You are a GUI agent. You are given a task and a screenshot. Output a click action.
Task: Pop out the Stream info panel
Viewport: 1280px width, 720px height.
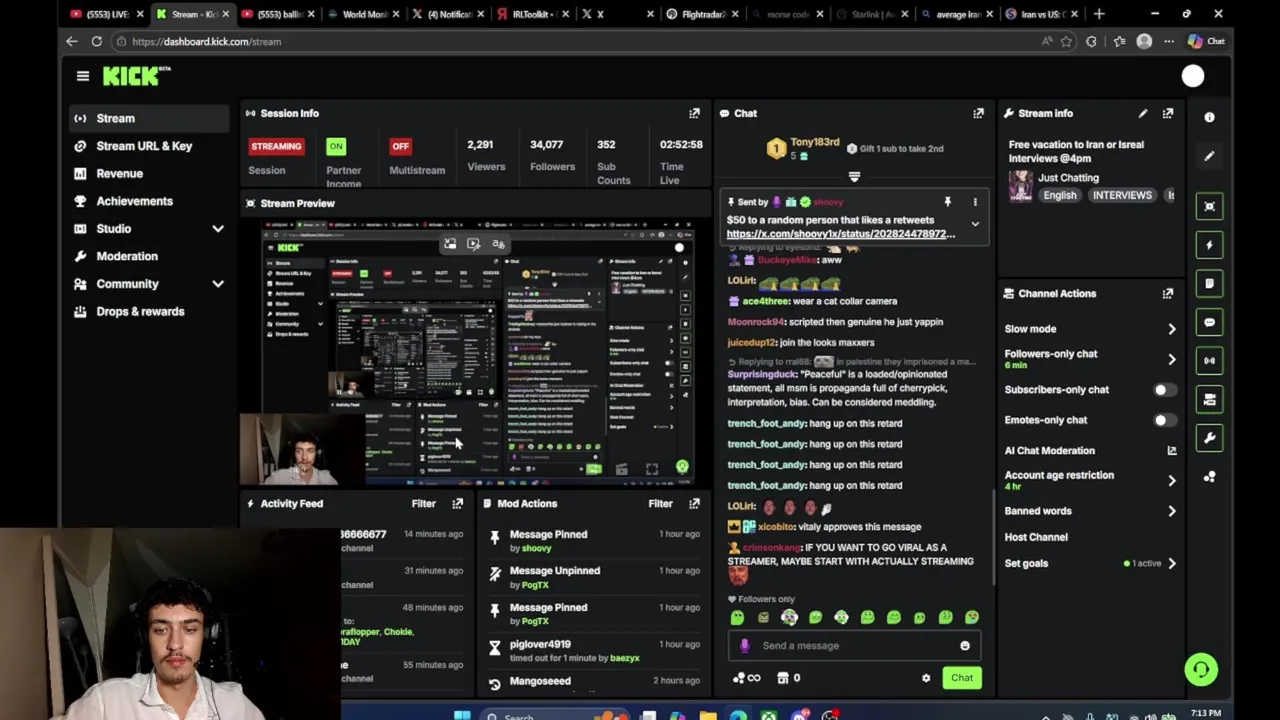(x=1168, y=114)
